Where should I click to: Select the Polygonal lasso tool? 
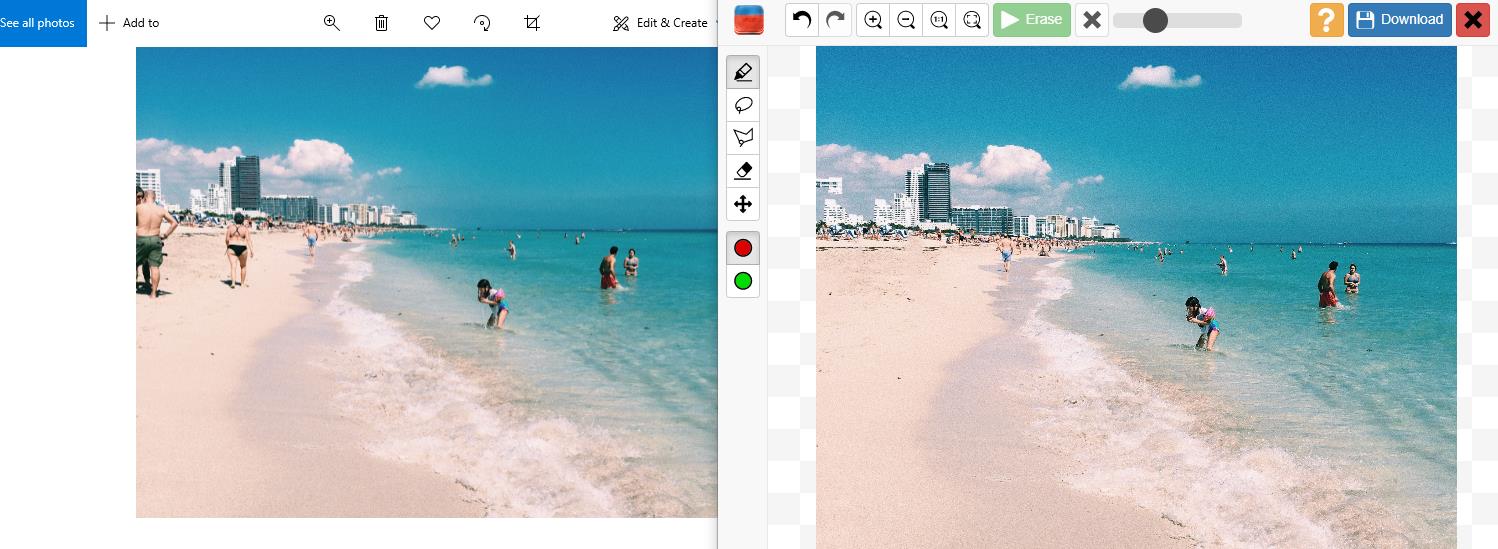click(743, 138)
